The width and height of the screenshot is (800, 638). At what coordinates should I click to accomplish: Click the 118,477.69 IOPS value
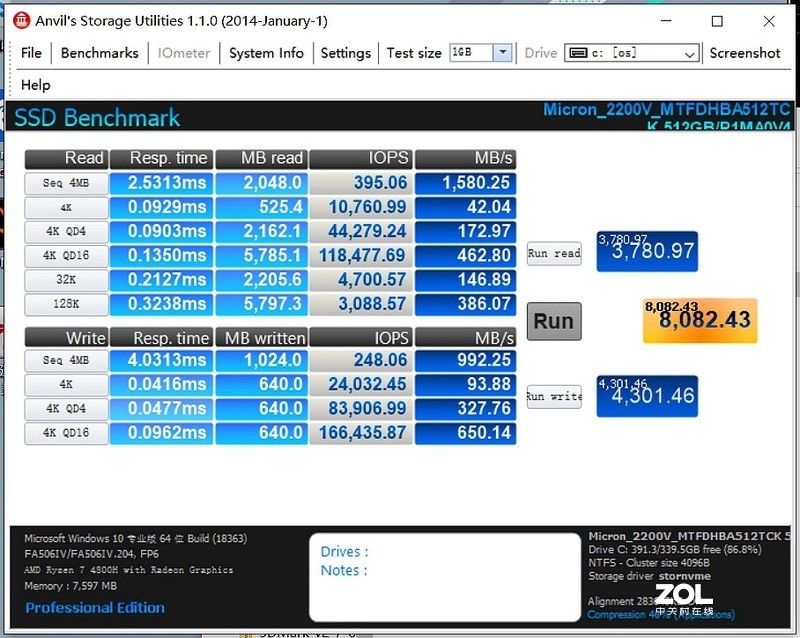tap(361, 255)
